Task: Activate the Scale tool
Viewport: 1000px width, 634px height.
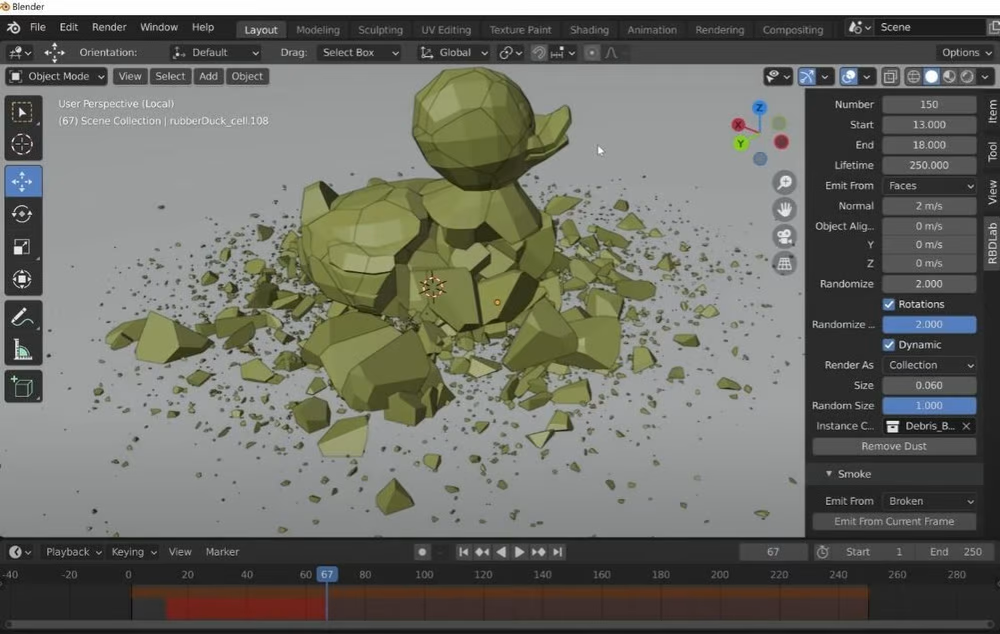Action: point(22,246)
